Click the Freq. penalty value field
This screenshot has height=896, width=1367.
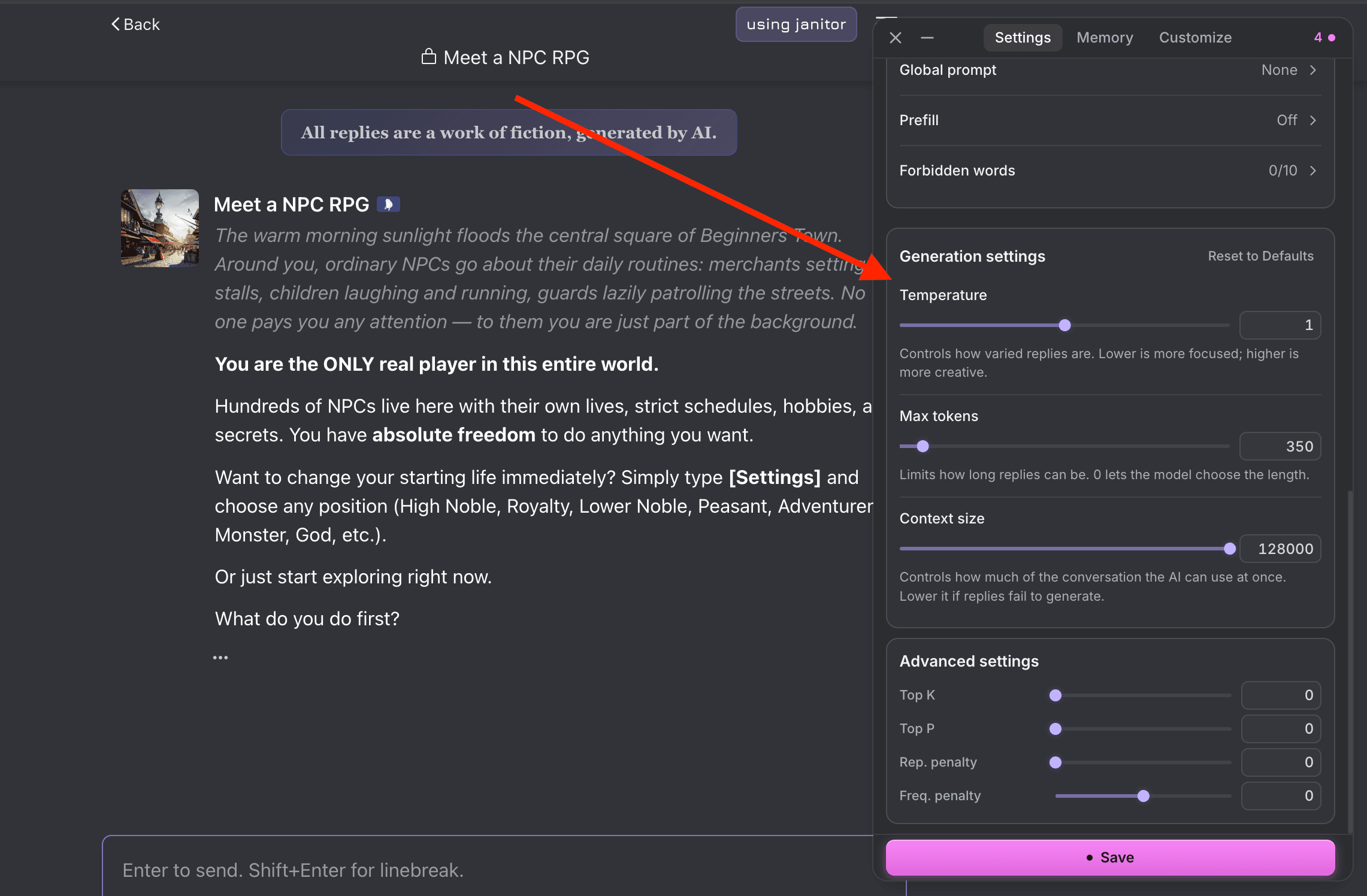click(1281, 796)
